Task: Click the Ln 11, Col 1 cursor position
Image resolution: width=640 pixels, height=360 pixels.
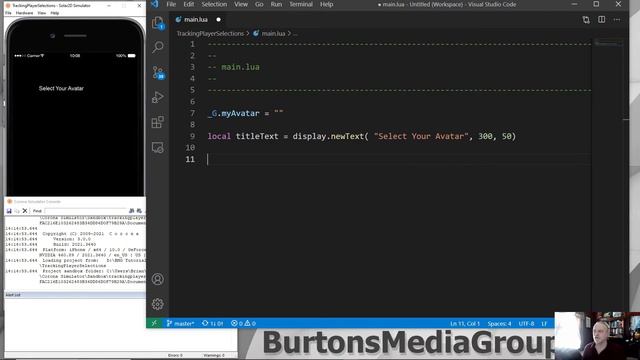Action: point(465,323)
